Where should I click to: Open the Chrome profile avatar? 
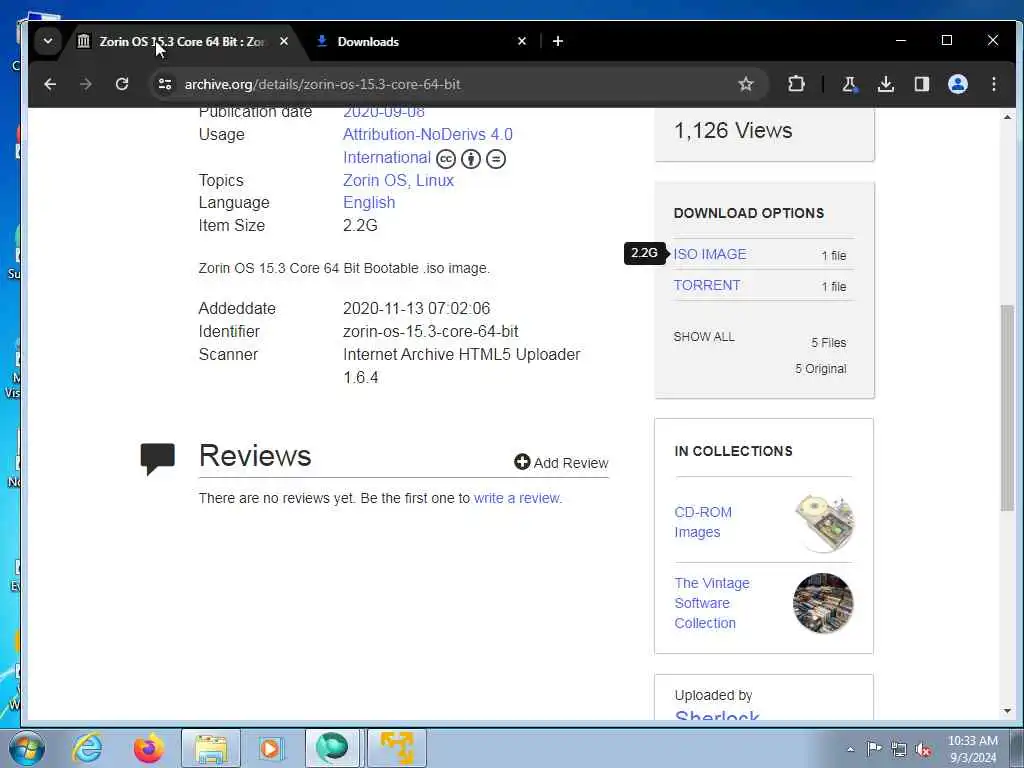tap(957, 84)
